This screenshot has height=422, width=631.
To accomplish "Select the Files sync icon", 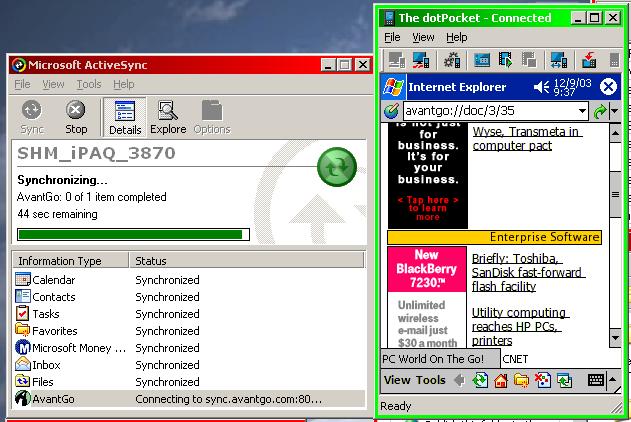I will [x=23, y=381].
